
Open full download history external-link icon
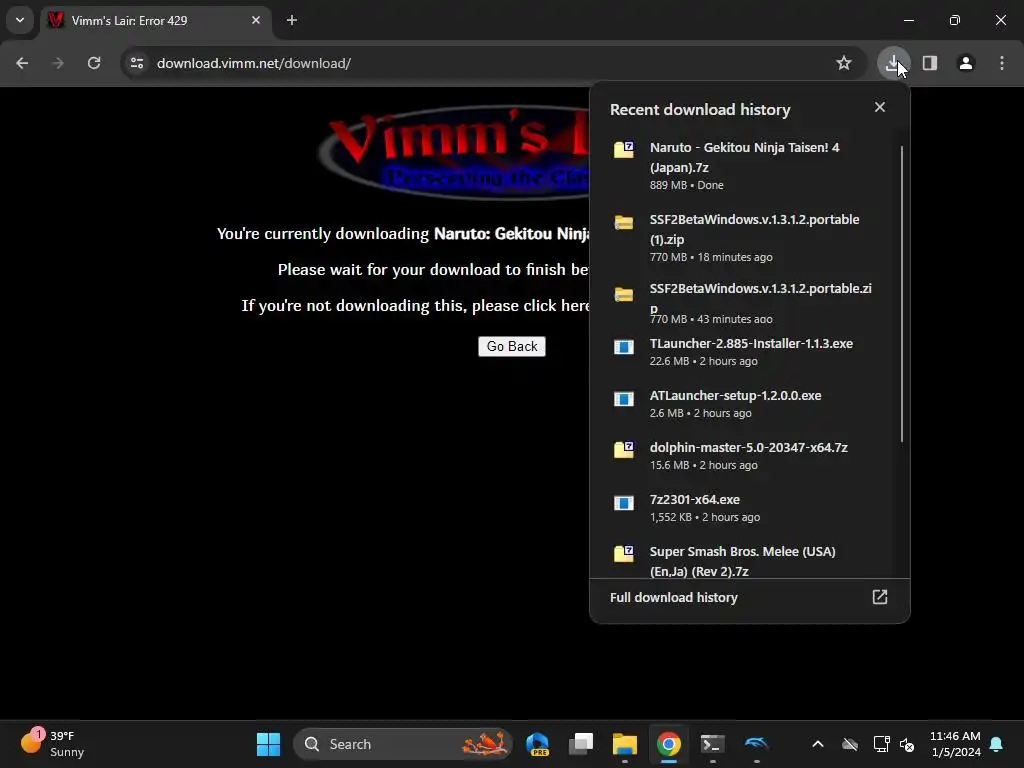point(880,597)
